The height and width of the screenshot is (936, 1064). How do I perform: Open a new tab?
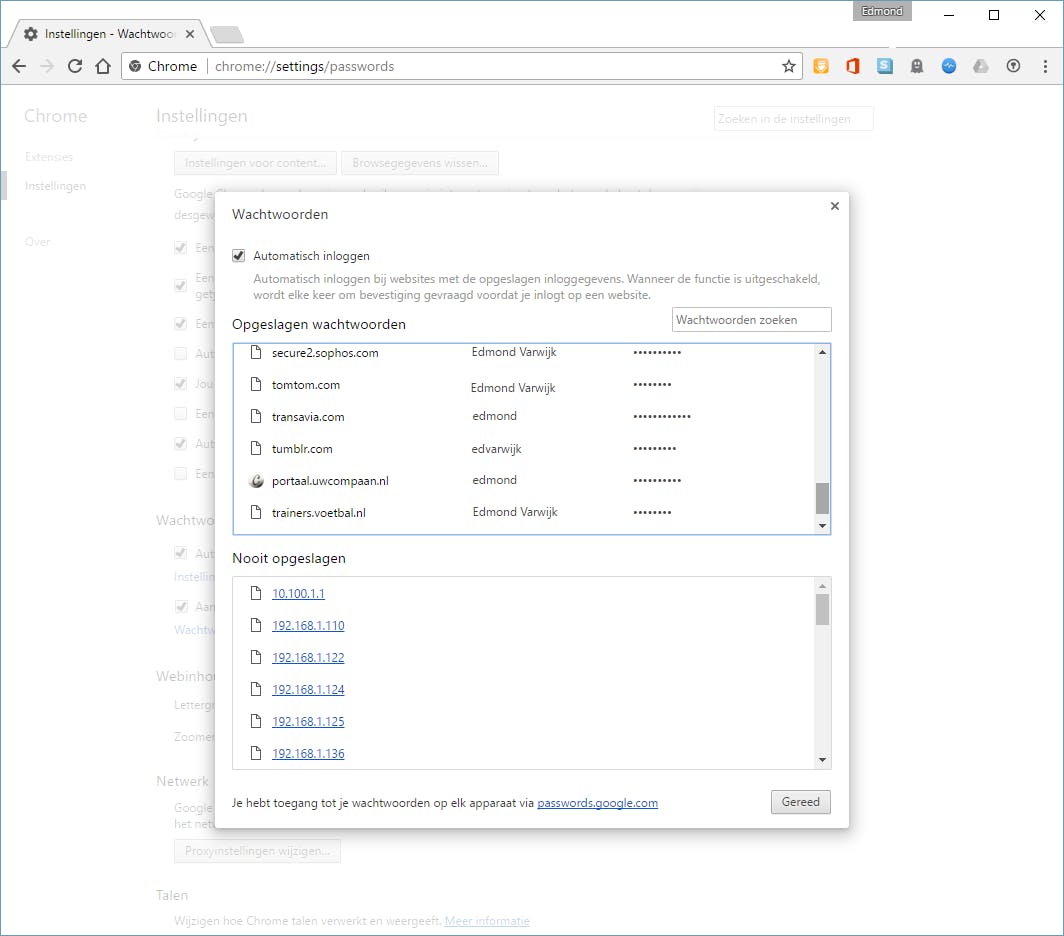pyautogui.click(x=227, y=34)
